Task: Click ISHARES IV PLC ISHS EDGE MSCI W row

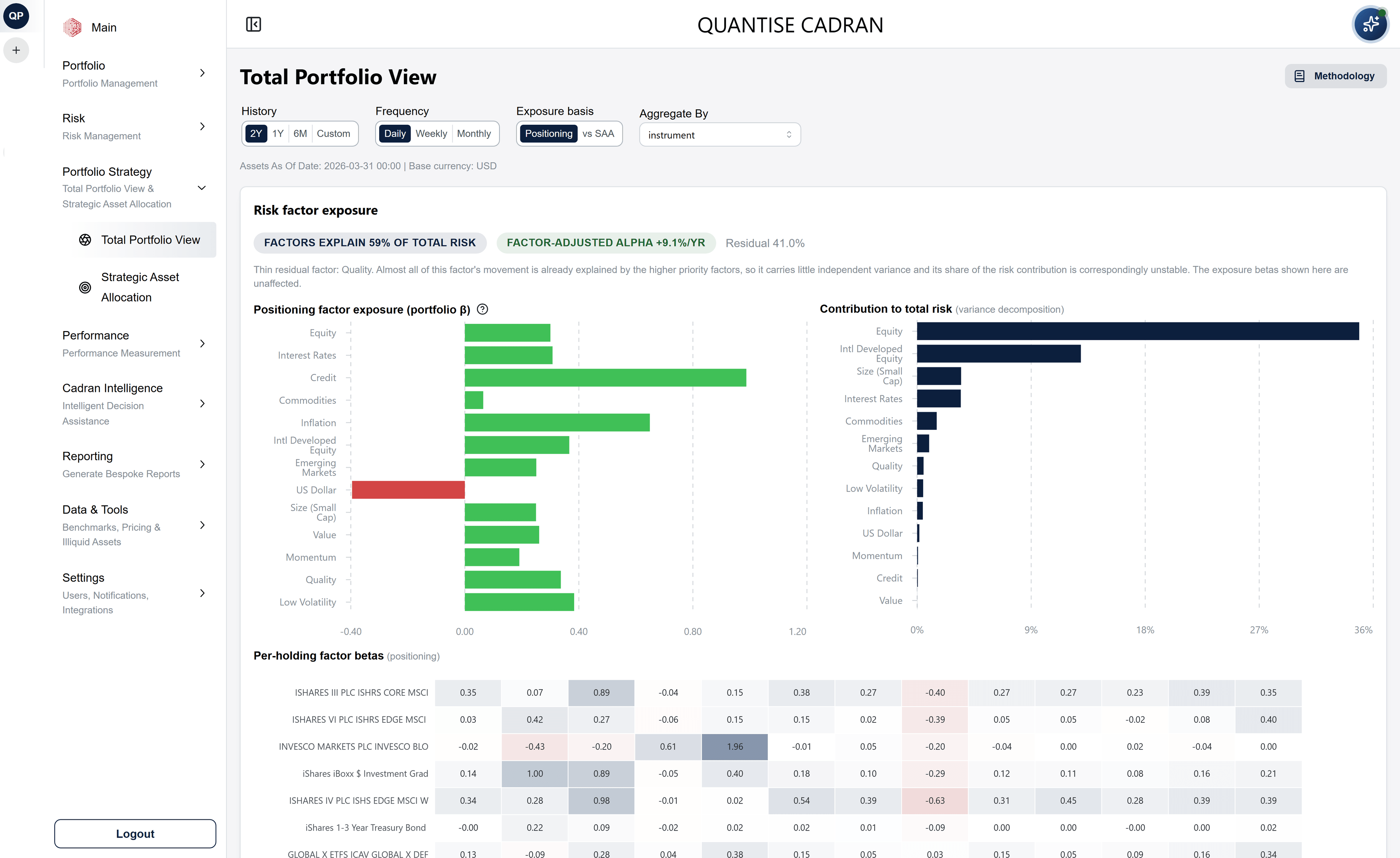Action: 358,801
